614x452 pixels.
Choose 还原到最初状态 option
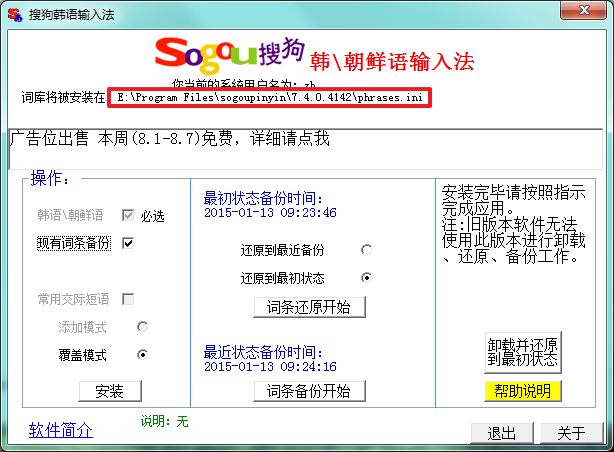366,278
